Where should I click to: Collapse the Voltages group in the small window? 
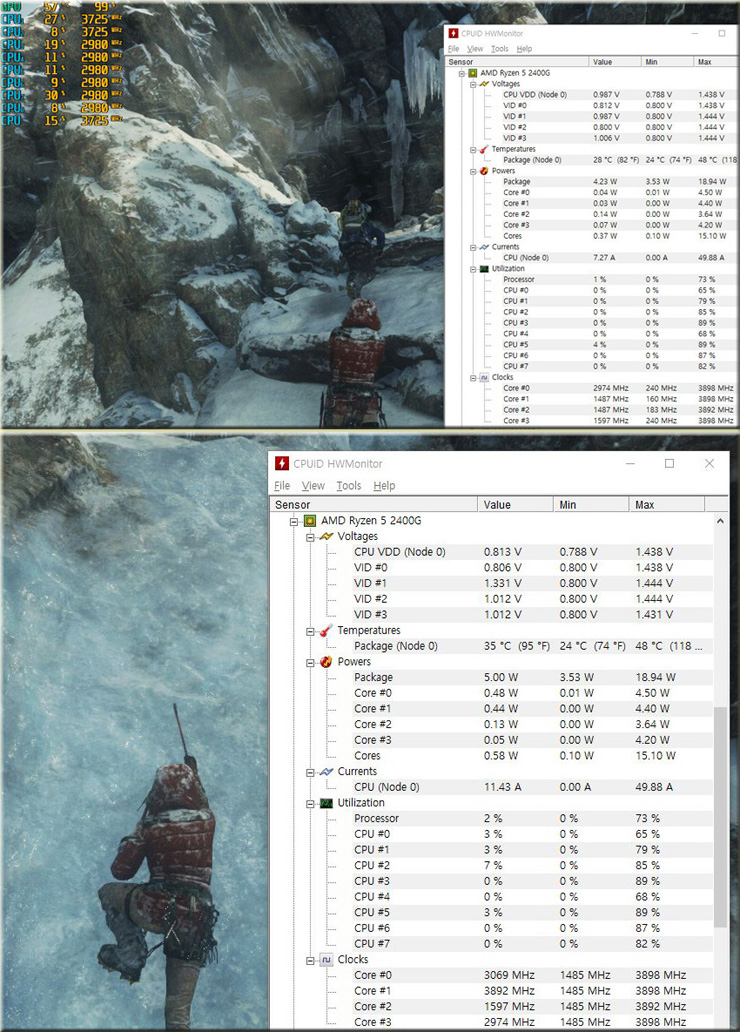473,84
